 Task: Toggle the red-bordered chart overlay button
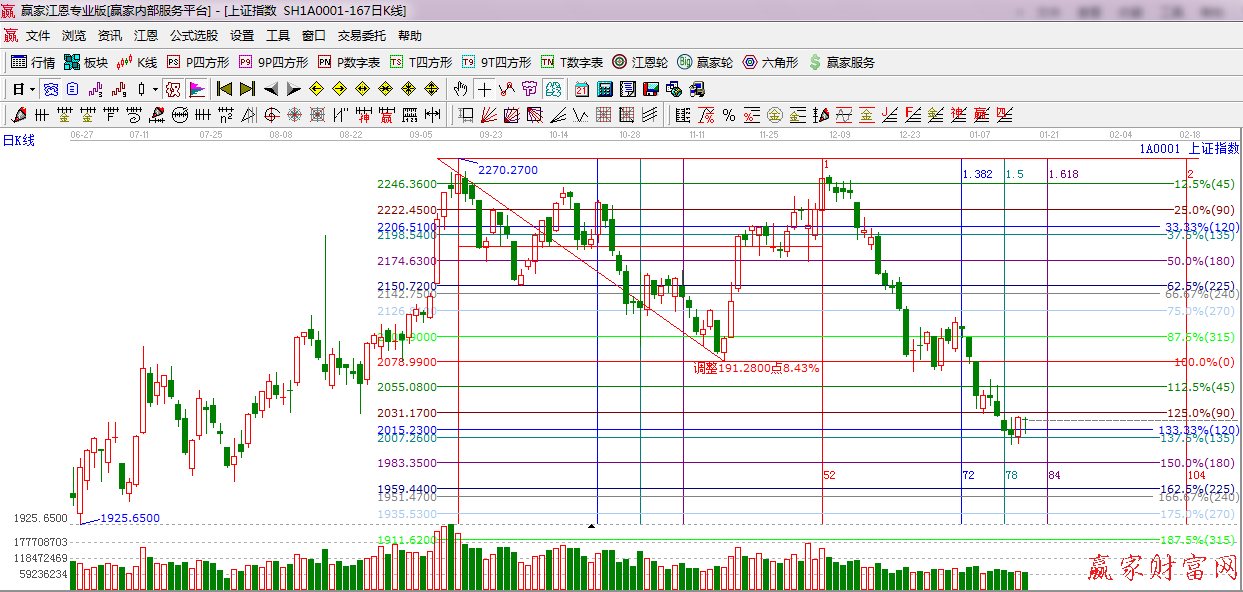[174, 89]
